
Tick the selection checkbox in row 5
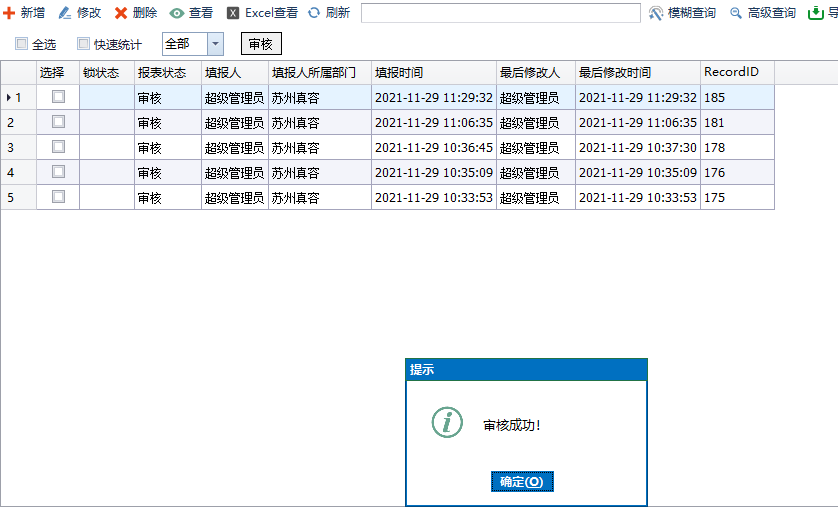(x=58, y=197)
